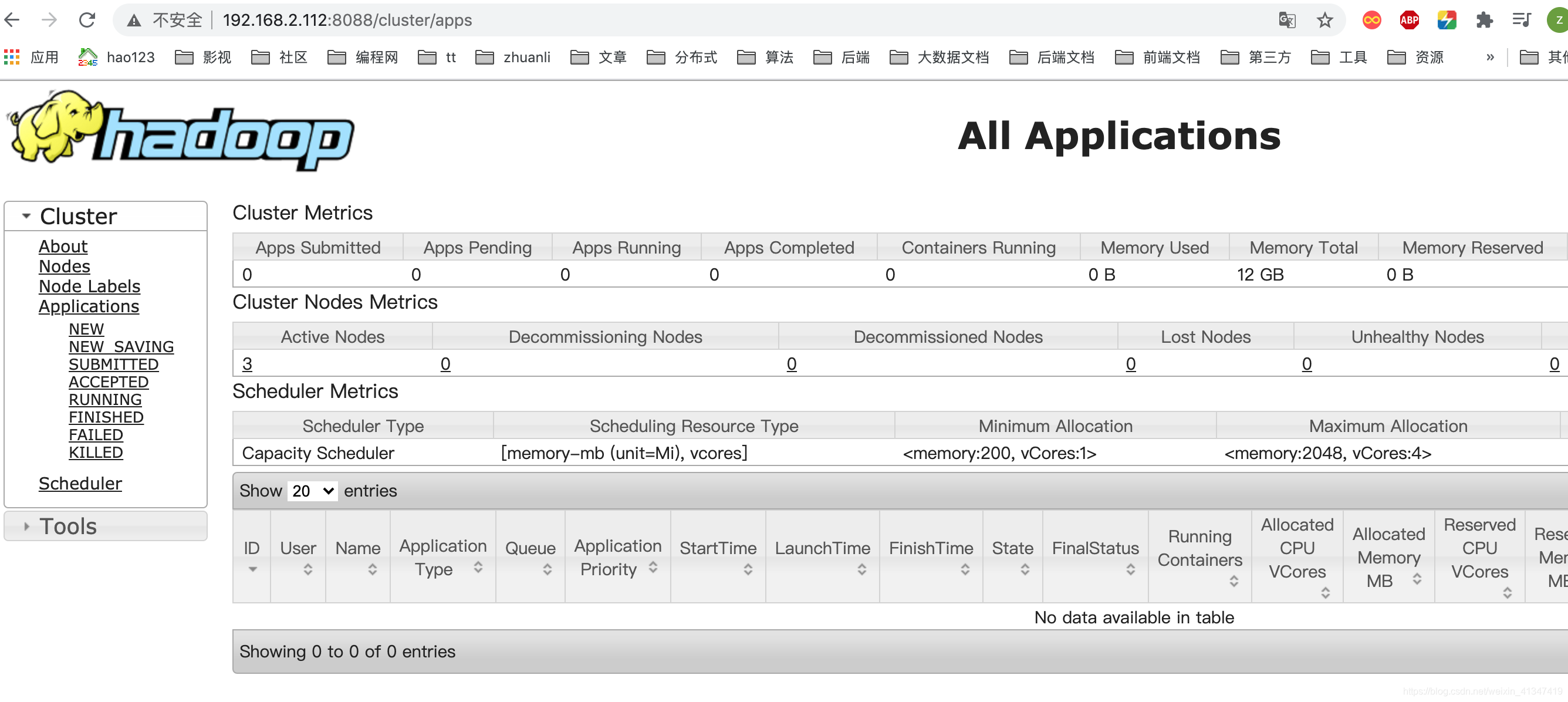Screen dimensions: 1568x702
Task: Open the Scheduler page
Action: tap(80, 484)
